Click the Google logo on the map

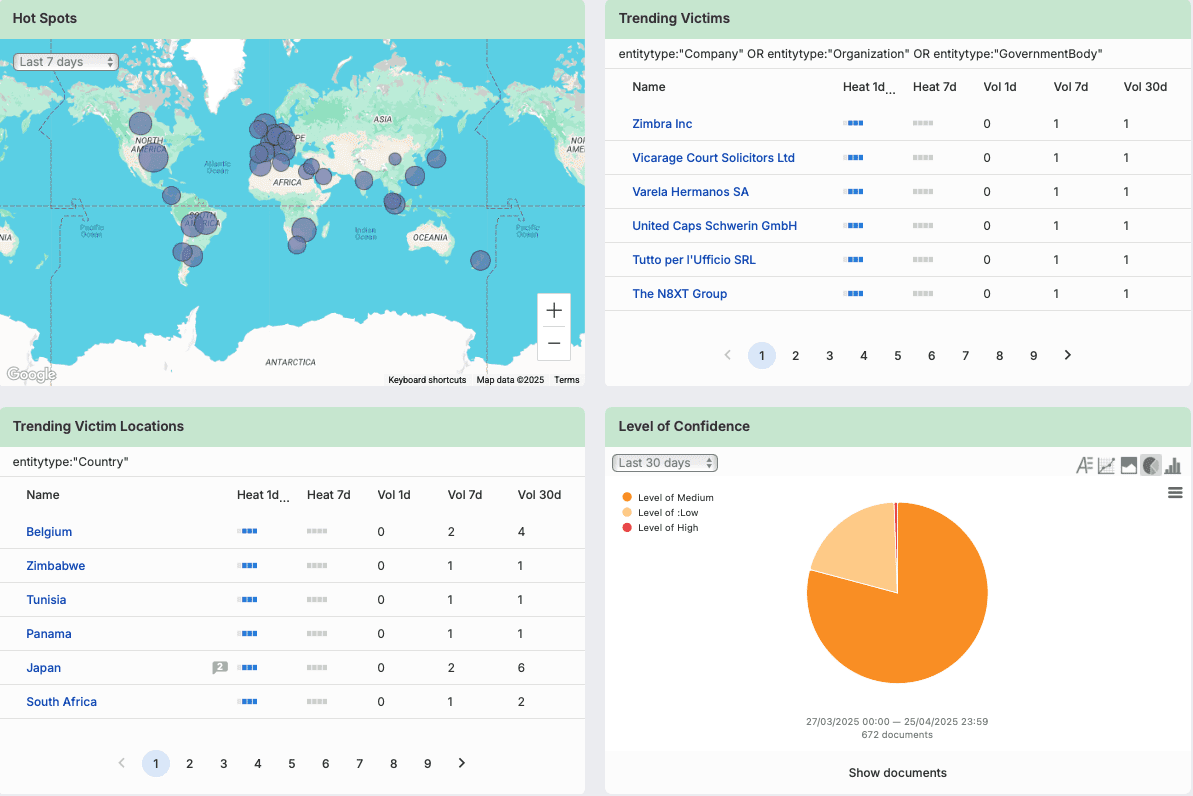[31, 374]
